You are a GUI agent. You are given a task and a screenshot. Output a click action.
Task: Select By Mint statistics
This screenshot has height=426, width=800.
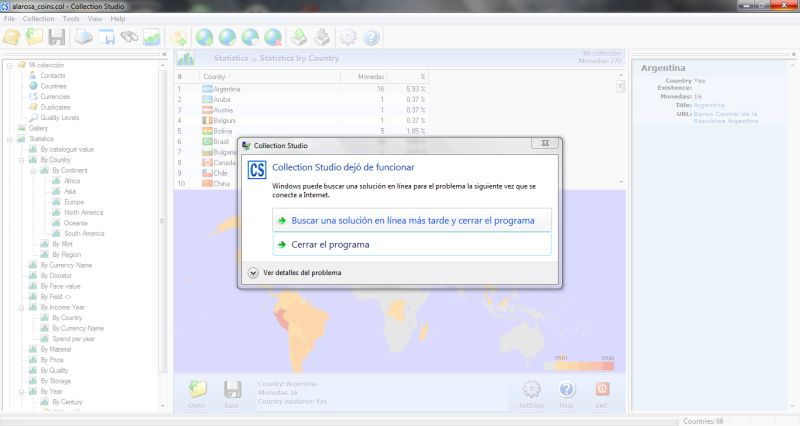tap(62, 244)
